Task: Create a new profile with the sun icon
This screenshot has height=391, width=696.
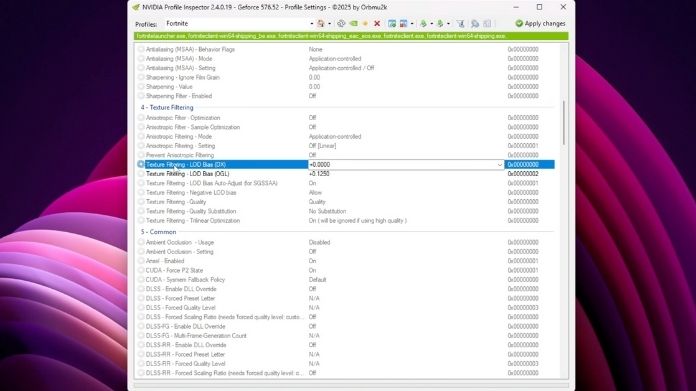Action: click(365, 24)
